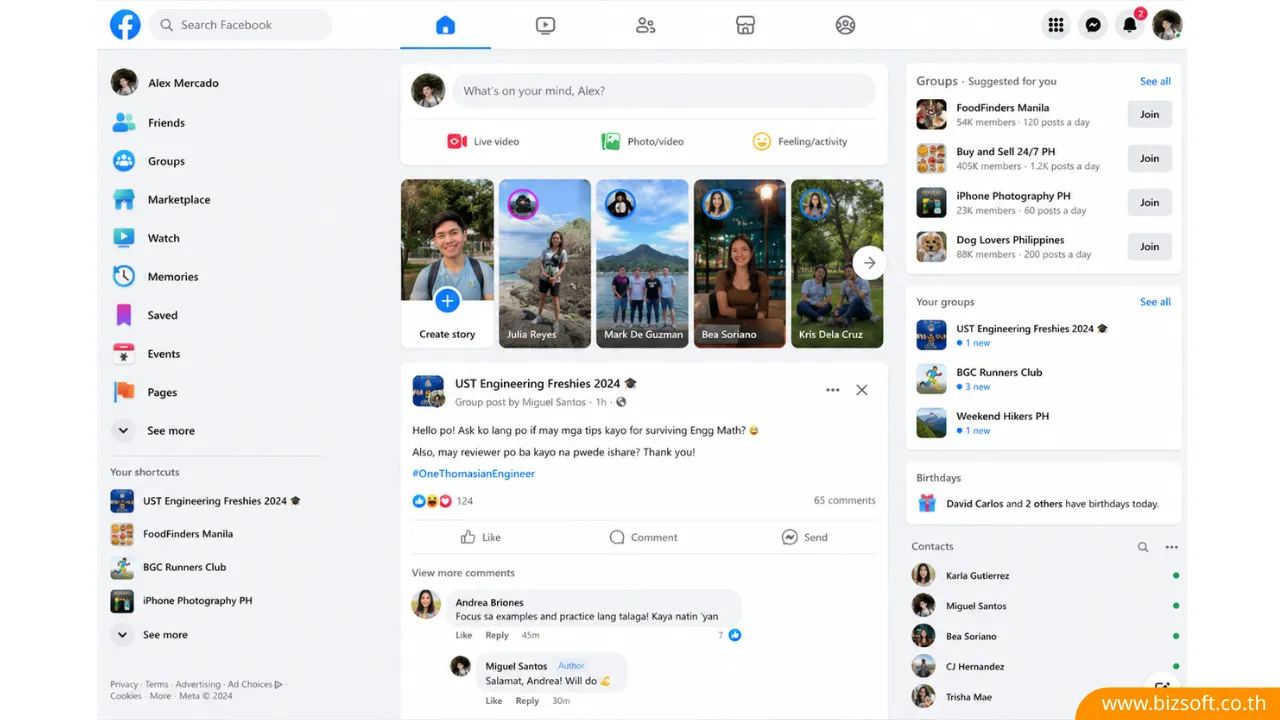Click See all for suggested groups
The width and height of the screenshot is (1280, 720).
pyautogui.click(x=1155, y=81)
